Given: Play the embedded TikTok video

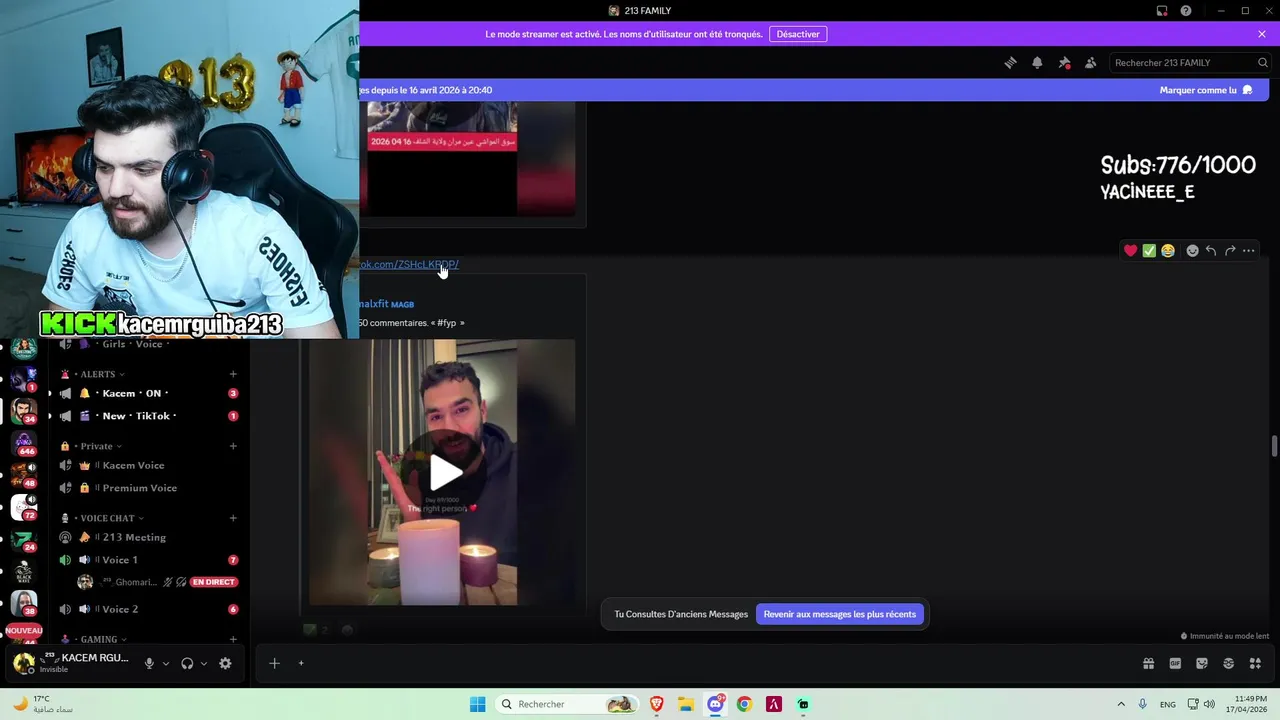Looking at the screenshot, I should [x=445, y=473].
